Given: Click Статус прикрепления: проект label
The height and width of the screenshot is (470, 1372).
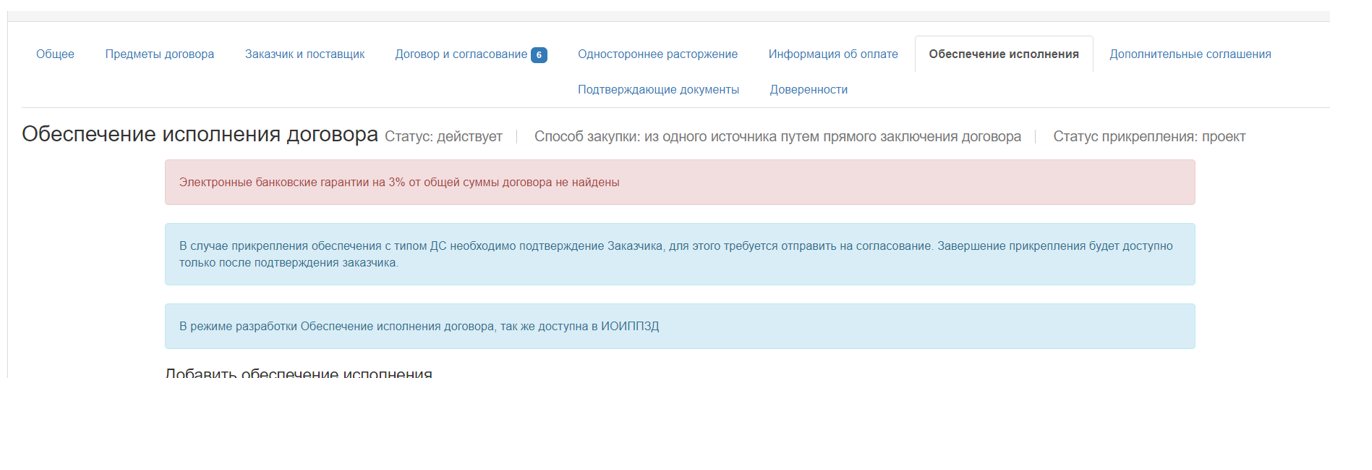Looking at the screenshot, I should (x=1149, y=137).
